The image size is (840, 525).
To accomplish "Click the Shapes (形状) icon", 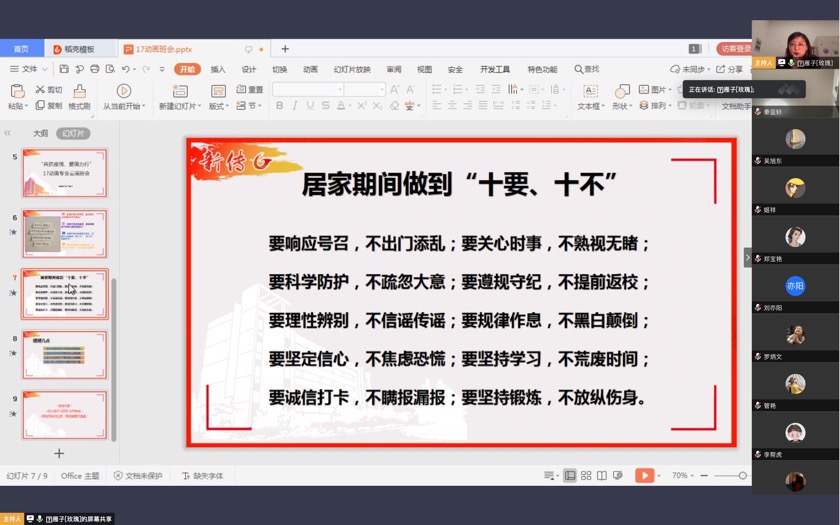I will [620, 90].
